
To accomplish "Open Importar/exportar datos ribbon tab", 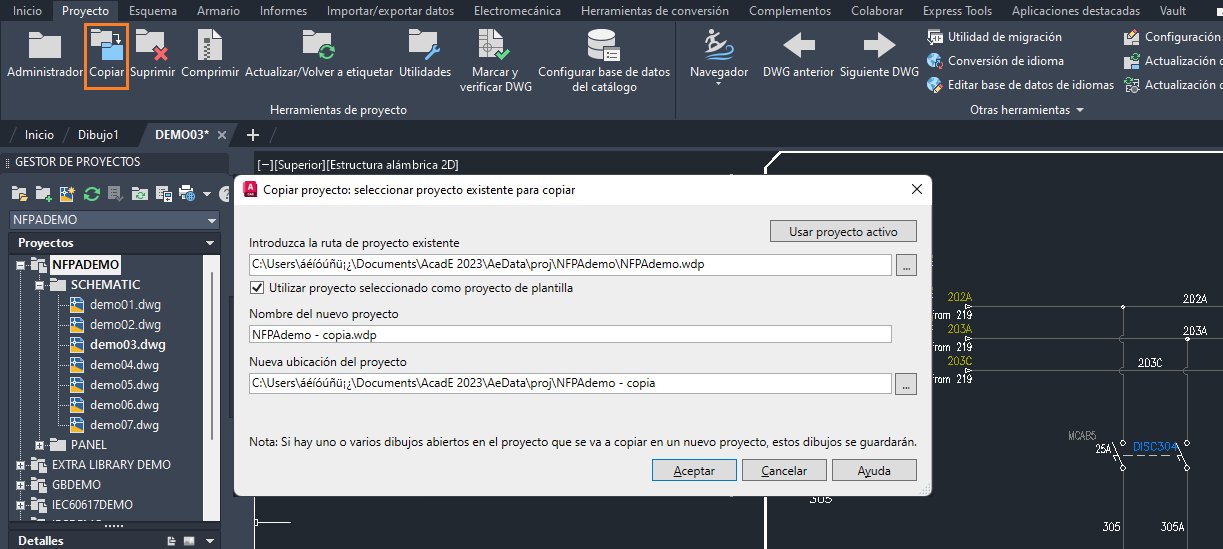I will tap(390, 11).
